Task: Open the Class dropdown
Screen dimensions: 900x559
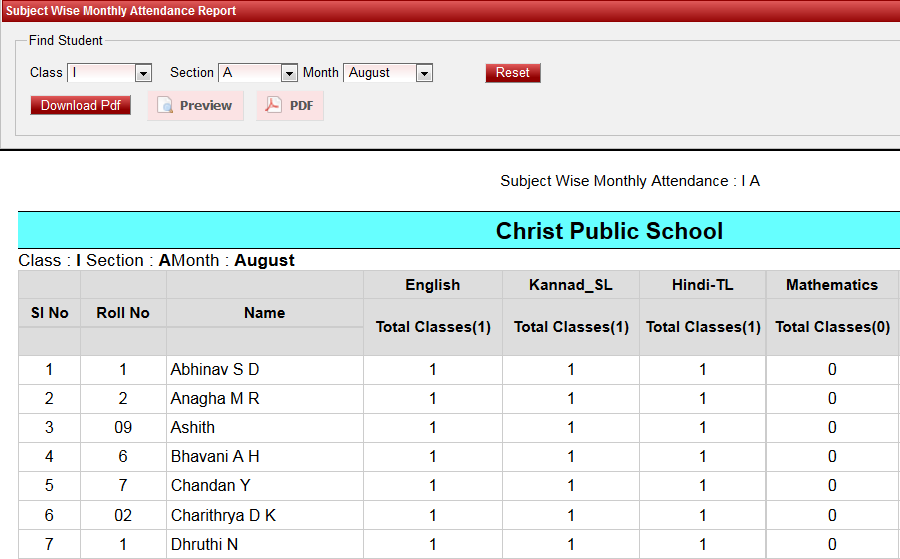Action: point(108,73)
